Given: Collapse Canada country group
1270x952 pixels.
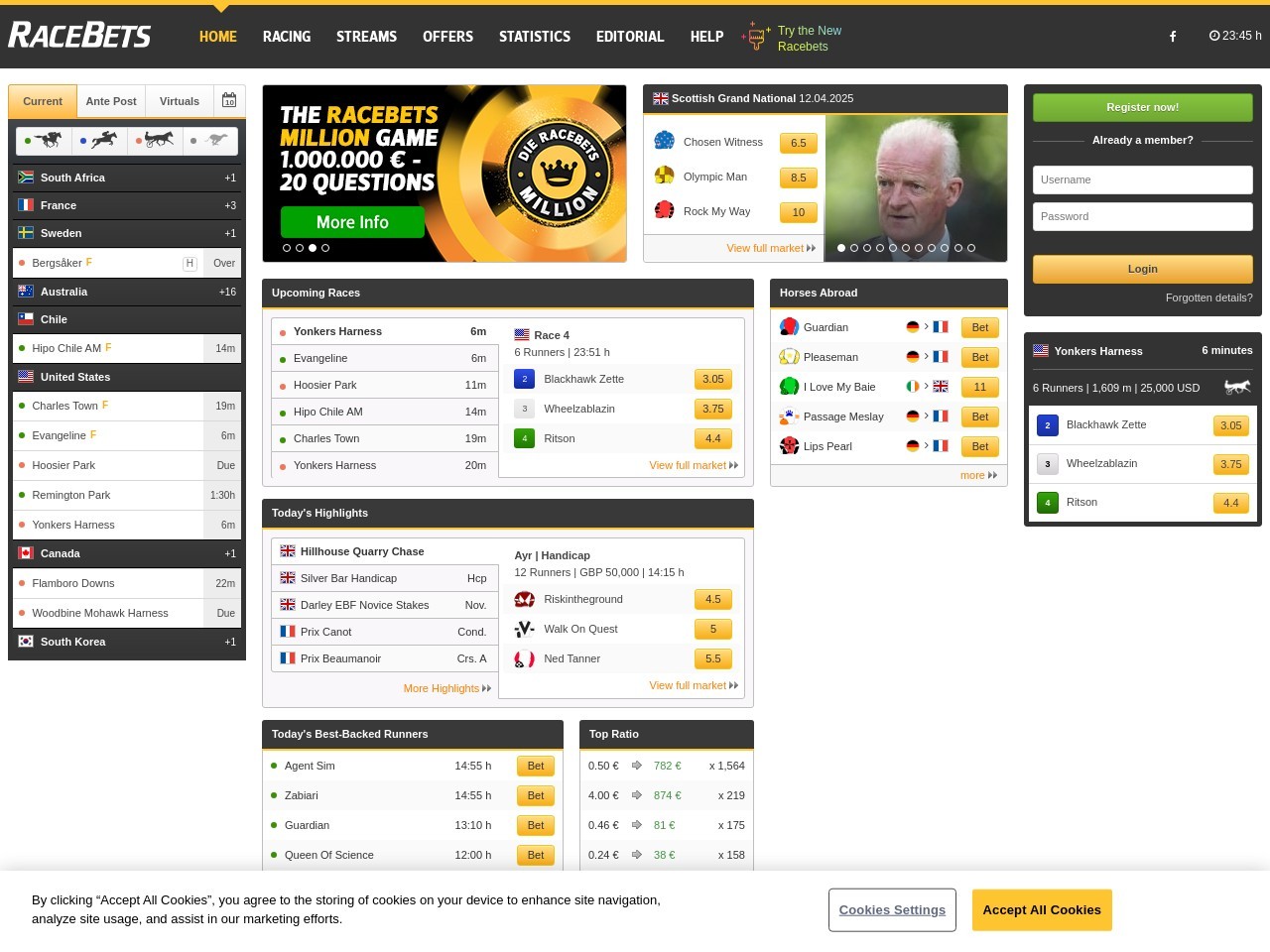Looking at the screenshot, I should (x=127, y=553).
